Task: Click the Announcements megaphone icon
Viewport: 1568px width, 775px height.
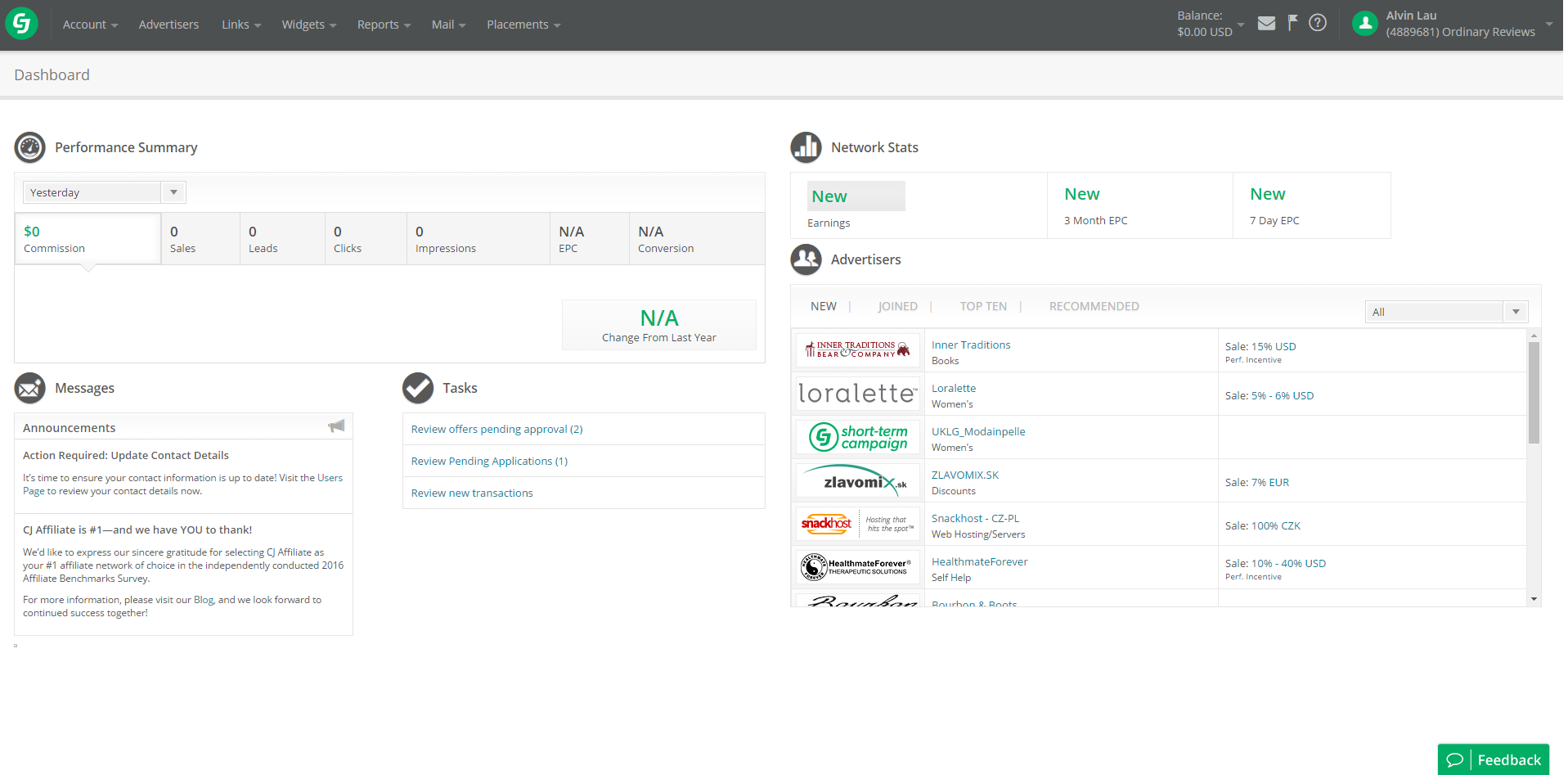Action: (x=336, y=426)
